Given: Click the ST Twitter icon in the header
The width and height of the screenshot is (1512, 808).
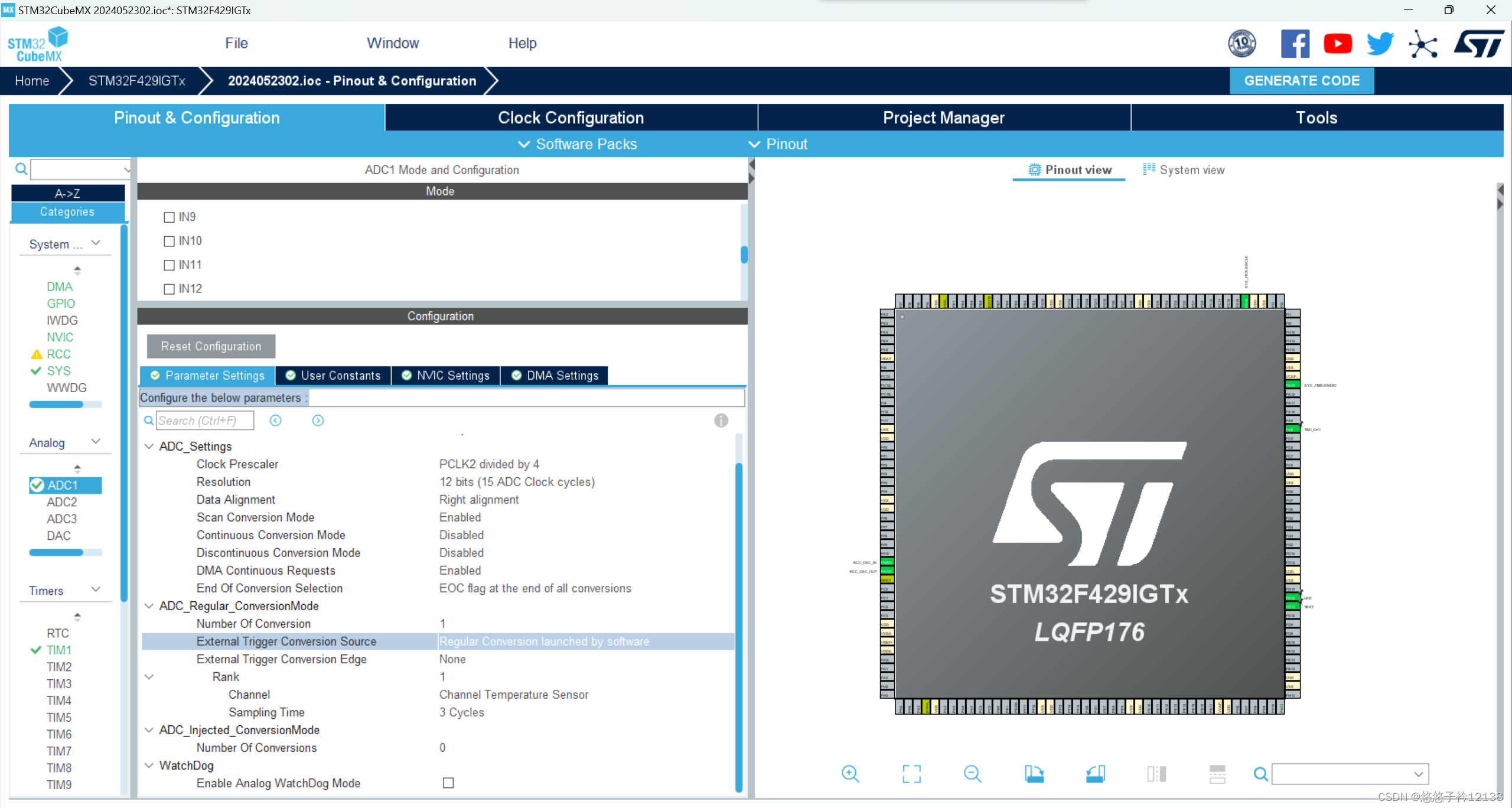Looking at the screenshot, I should point(1380,43).
